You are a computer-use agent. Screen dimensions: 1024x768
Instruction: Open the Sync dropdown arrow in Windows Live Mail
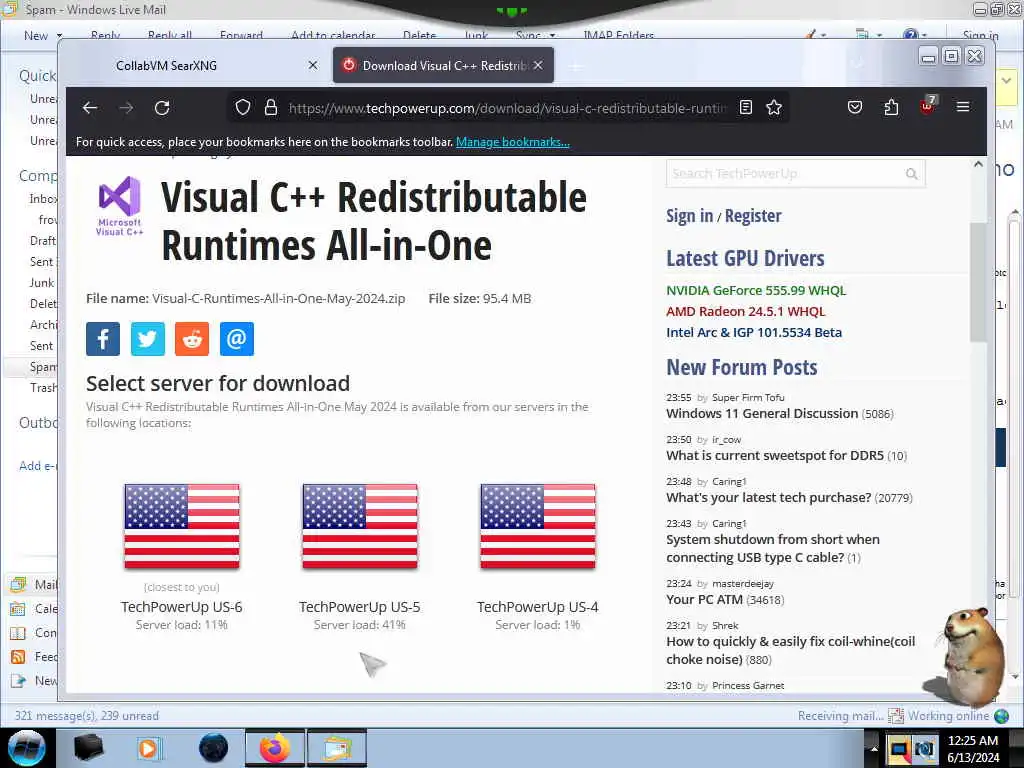click(x=552, y=36)
